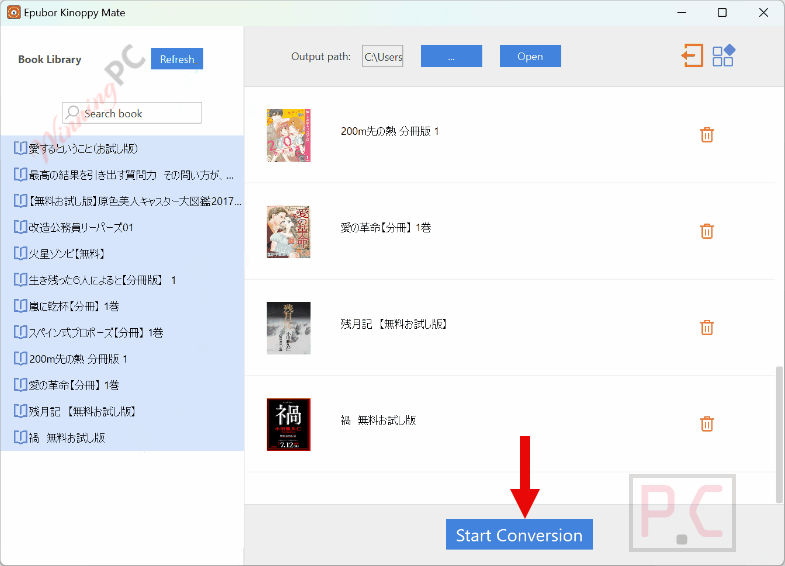785x566 pixels.
Task: Click title text 禍 無料お試し版 in conversion list
Action: [x=378, y=420]
